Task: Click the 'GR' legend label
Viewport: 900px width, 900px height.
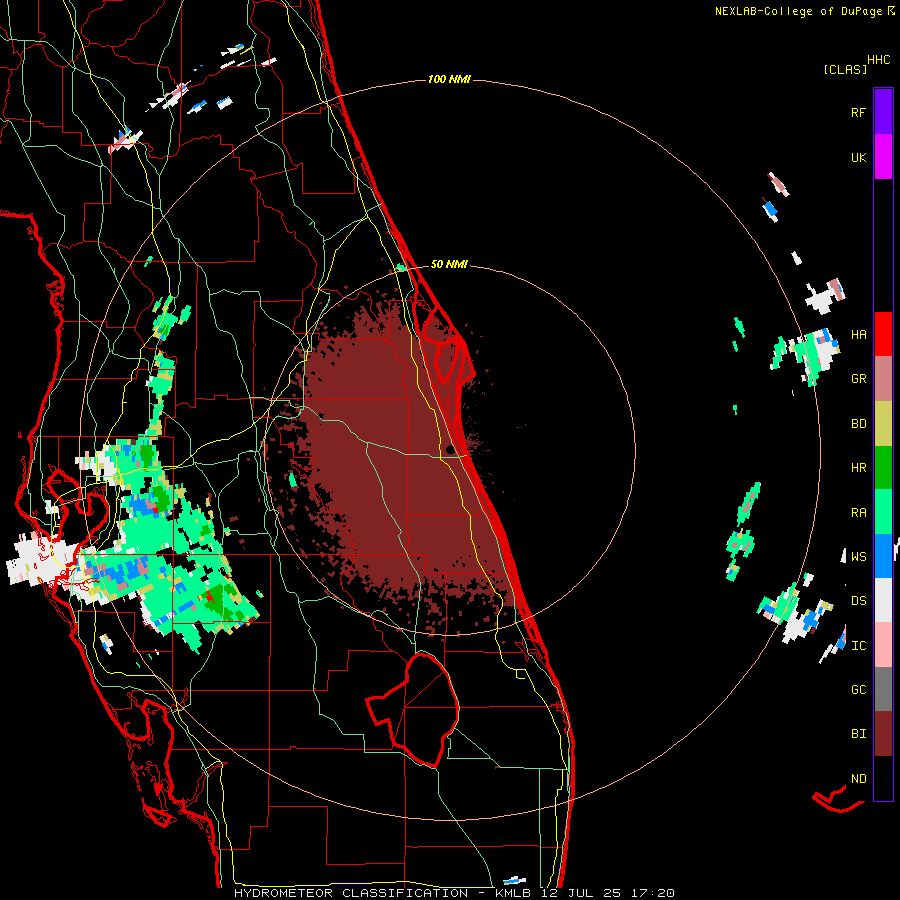Action: click(858, 379)
